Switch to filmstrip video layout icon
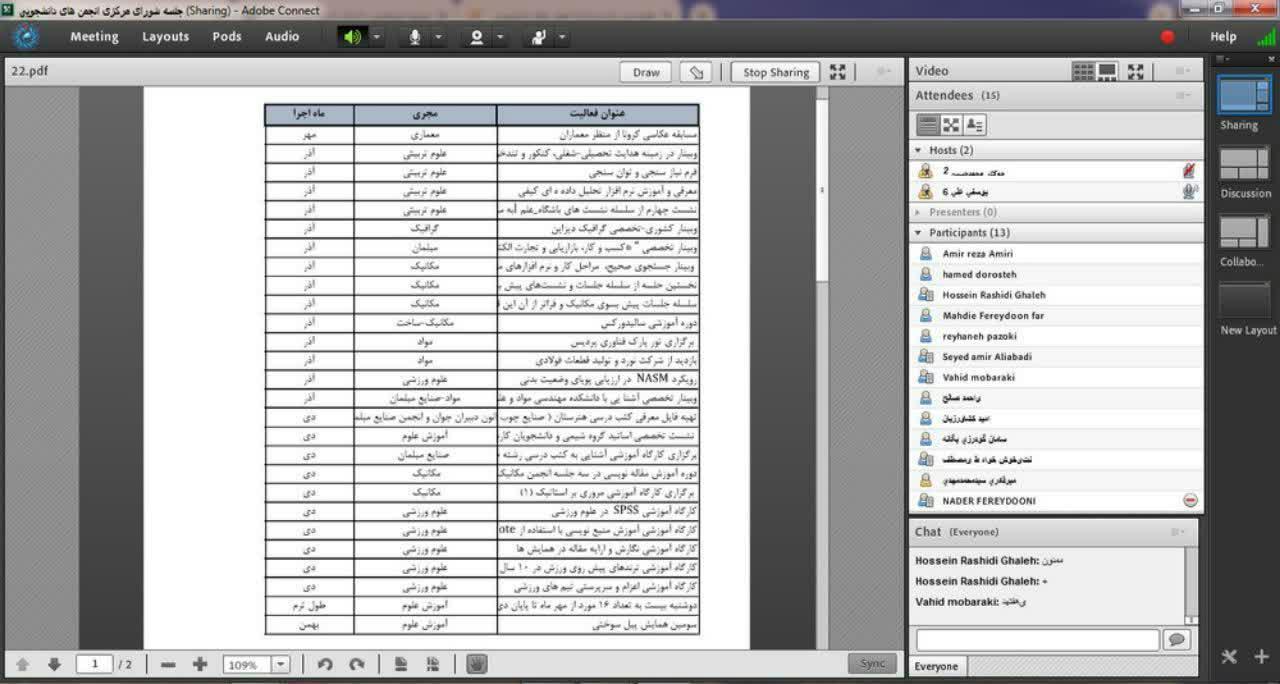 pyautogui.click(x=1107, y=71)
